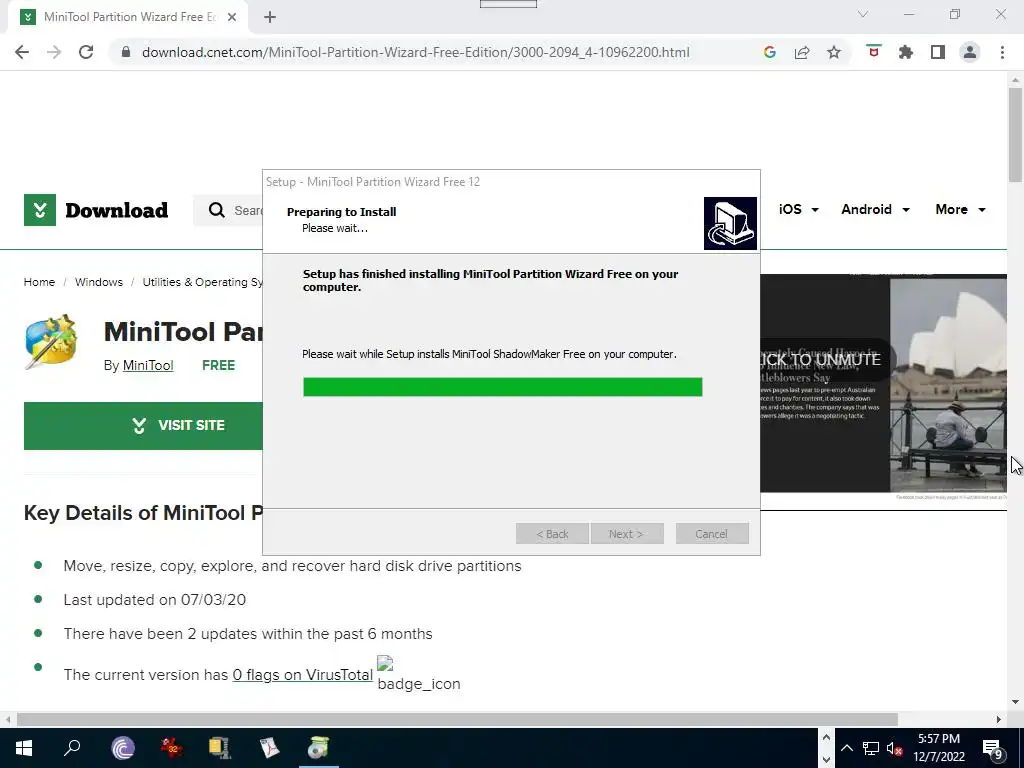The image size is (1024, 768).
Task: Open the Extensions puzzle icon
Action: (x=906, y=52)
